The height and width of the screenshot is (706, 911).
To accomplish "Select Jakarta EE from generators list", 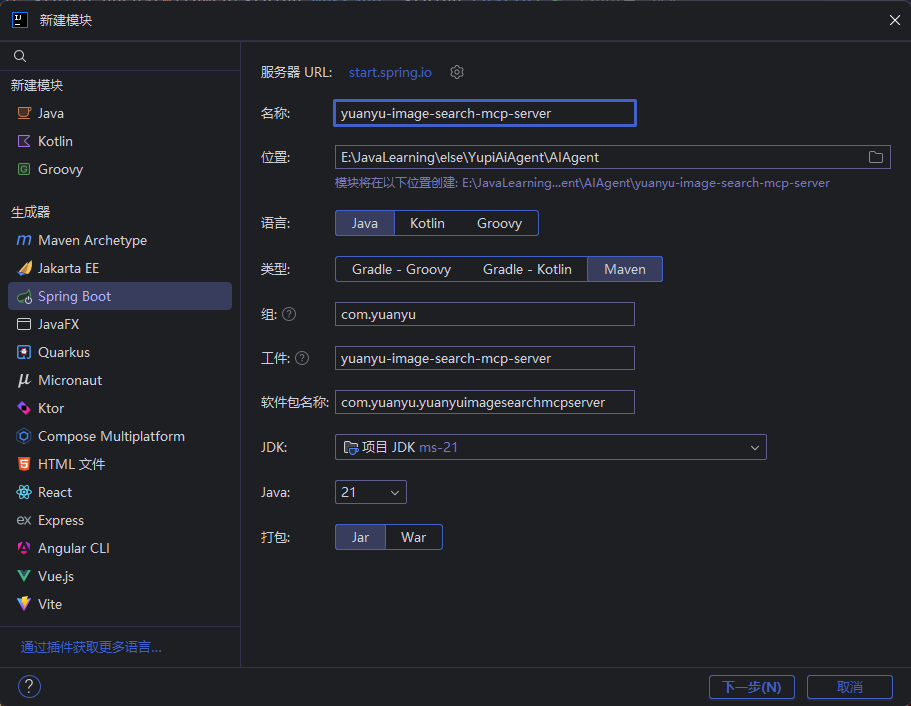I will coord(68,268).
